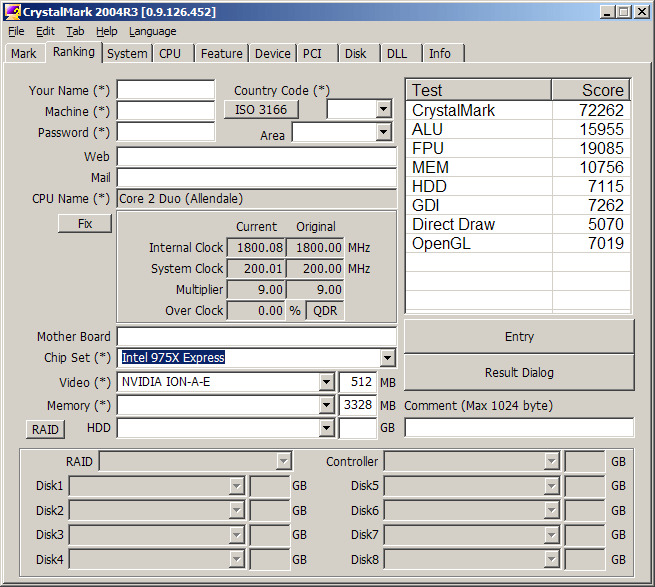The image size is (655, 587).
Task: Click the QDR button
Action: click(x=325, y=310)
